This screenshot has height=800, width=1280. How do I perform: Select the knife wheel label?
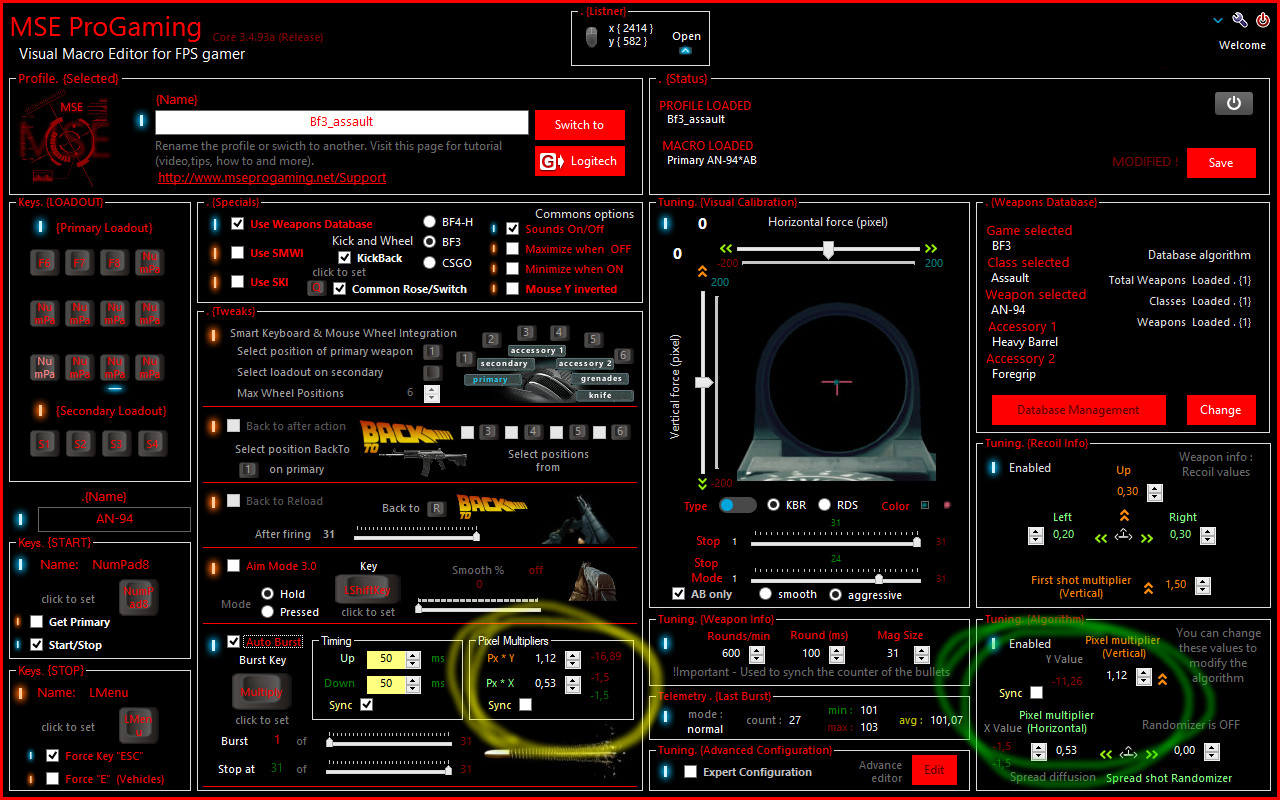click(x=600, y=395)
